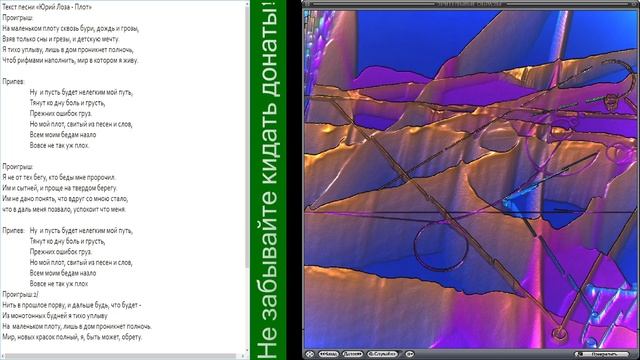Click the line 'Им не дано понять, что вдруг со мною стало'

click(65, 199)
